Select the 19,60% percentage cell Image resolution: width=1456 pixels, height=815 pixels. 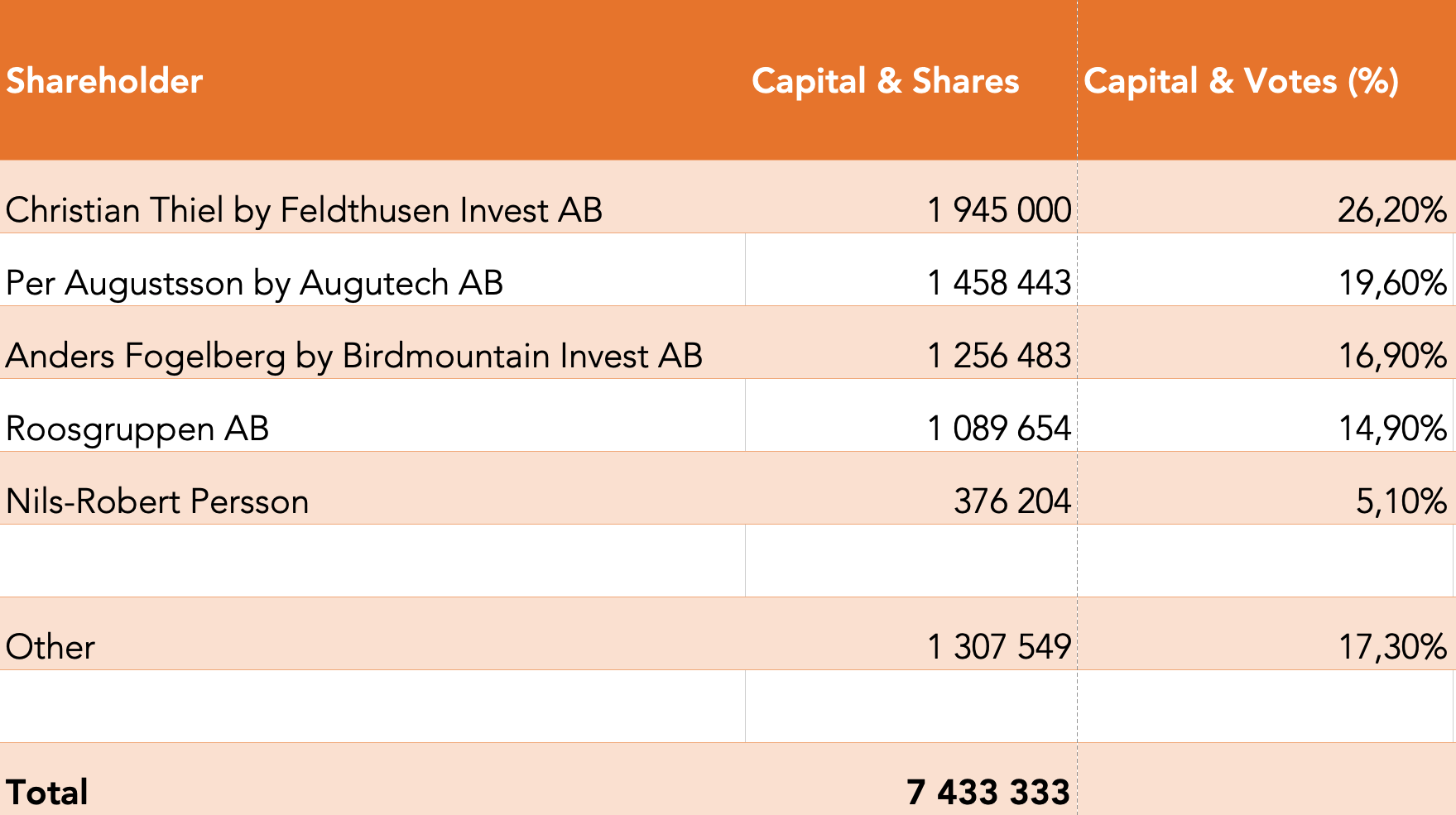[x=1392, y=283]
